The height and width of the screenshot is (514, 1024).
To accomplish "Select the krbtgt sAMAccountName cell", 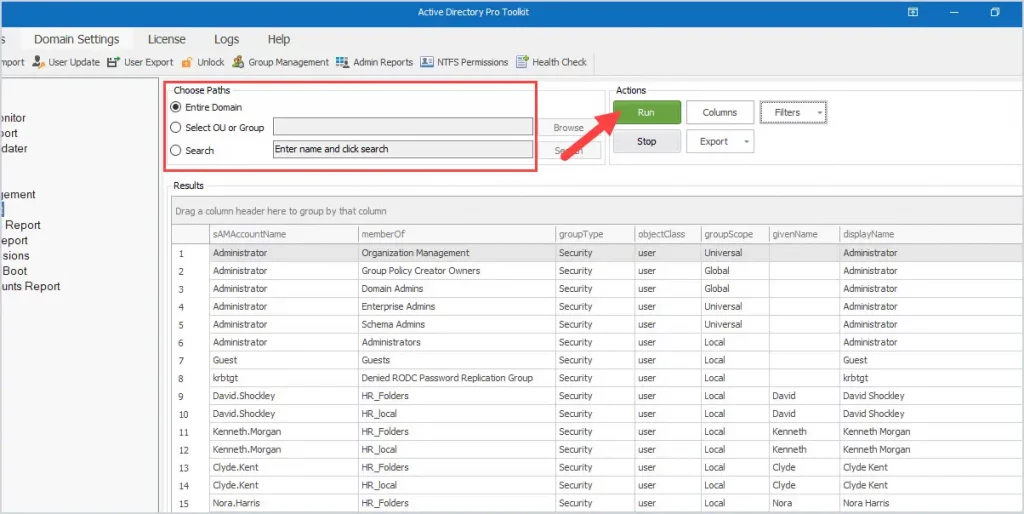I will (283, 378).
